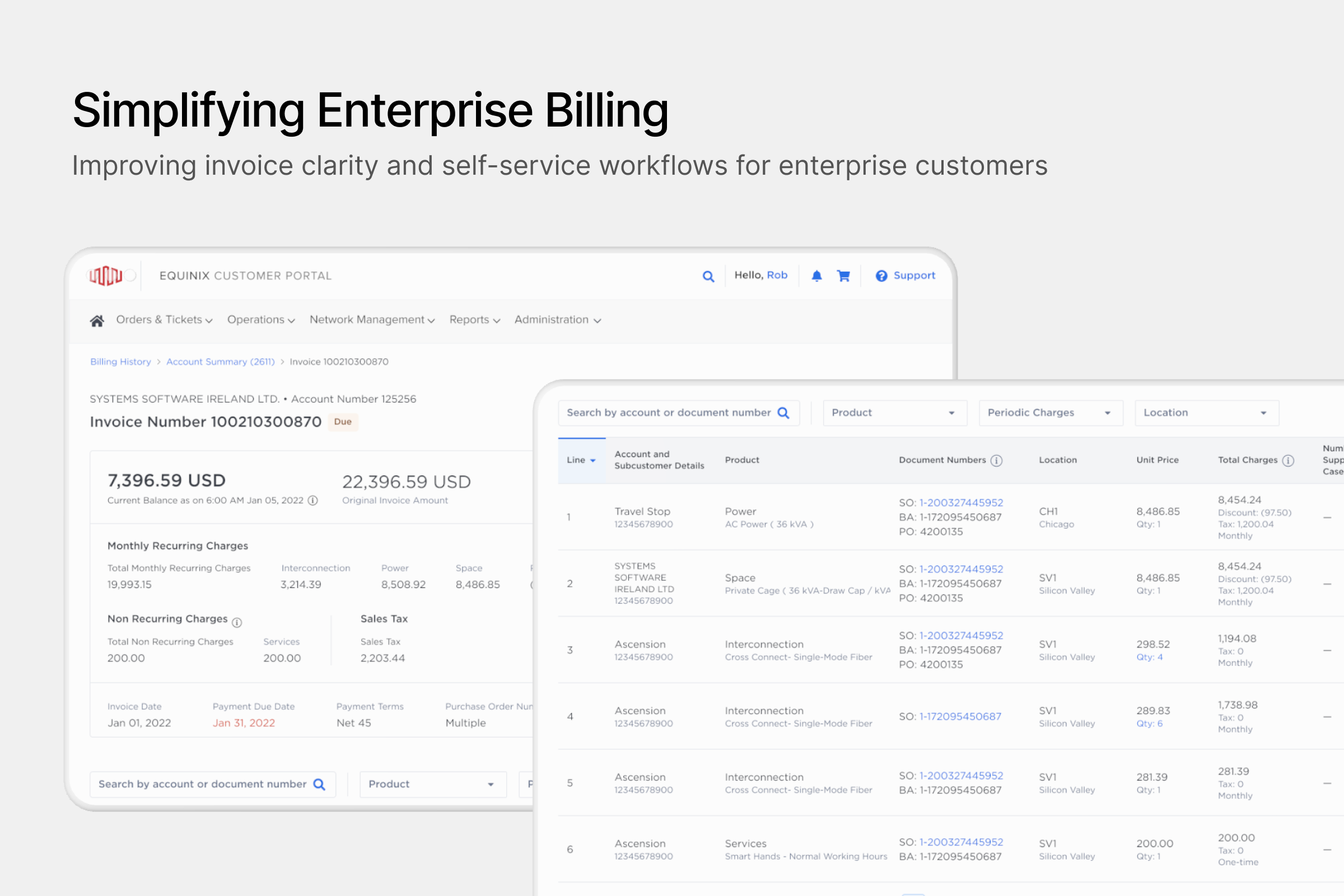Viewport: 1344px width, 896px height.
Task: Click the search icon in the back window's bottom search box
Action: [x=319, y=785]
